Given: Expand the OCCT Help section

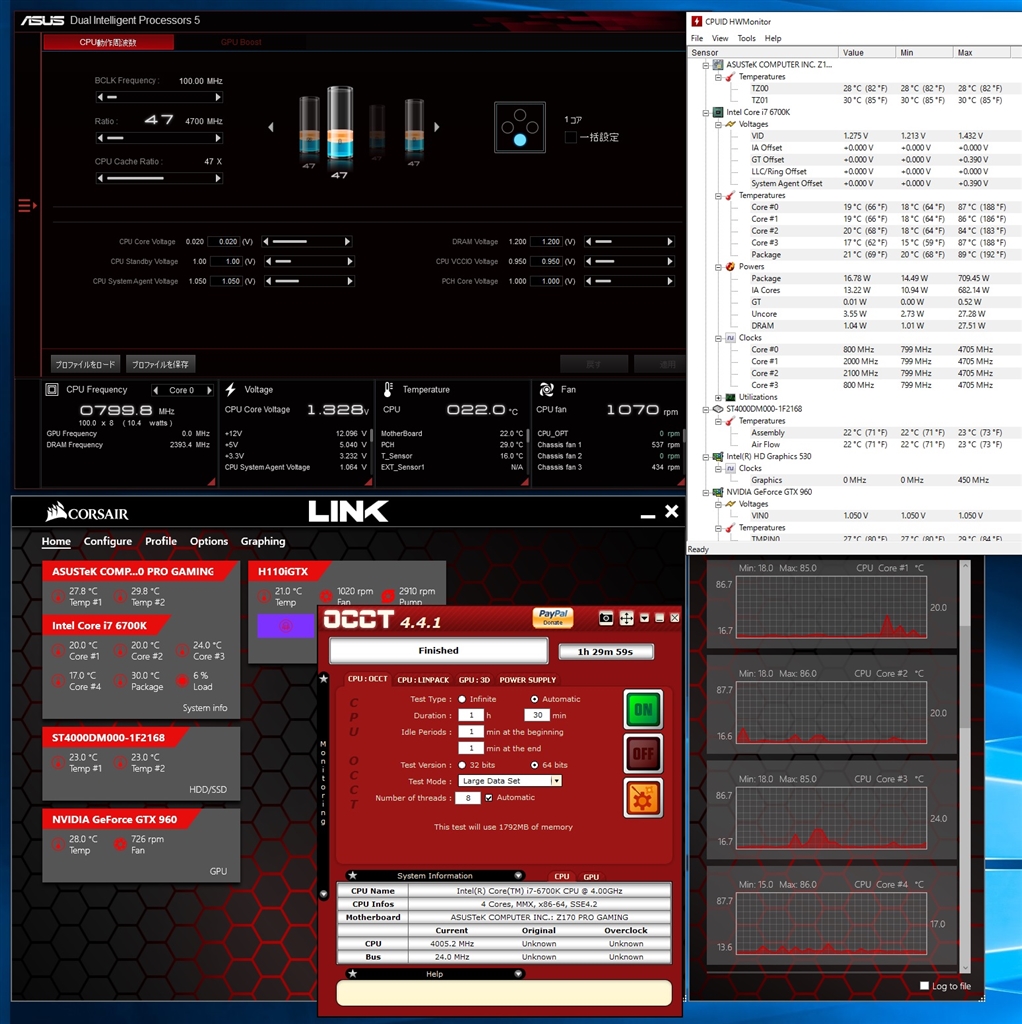Looking at the screenshot, I should click(518, 974).
